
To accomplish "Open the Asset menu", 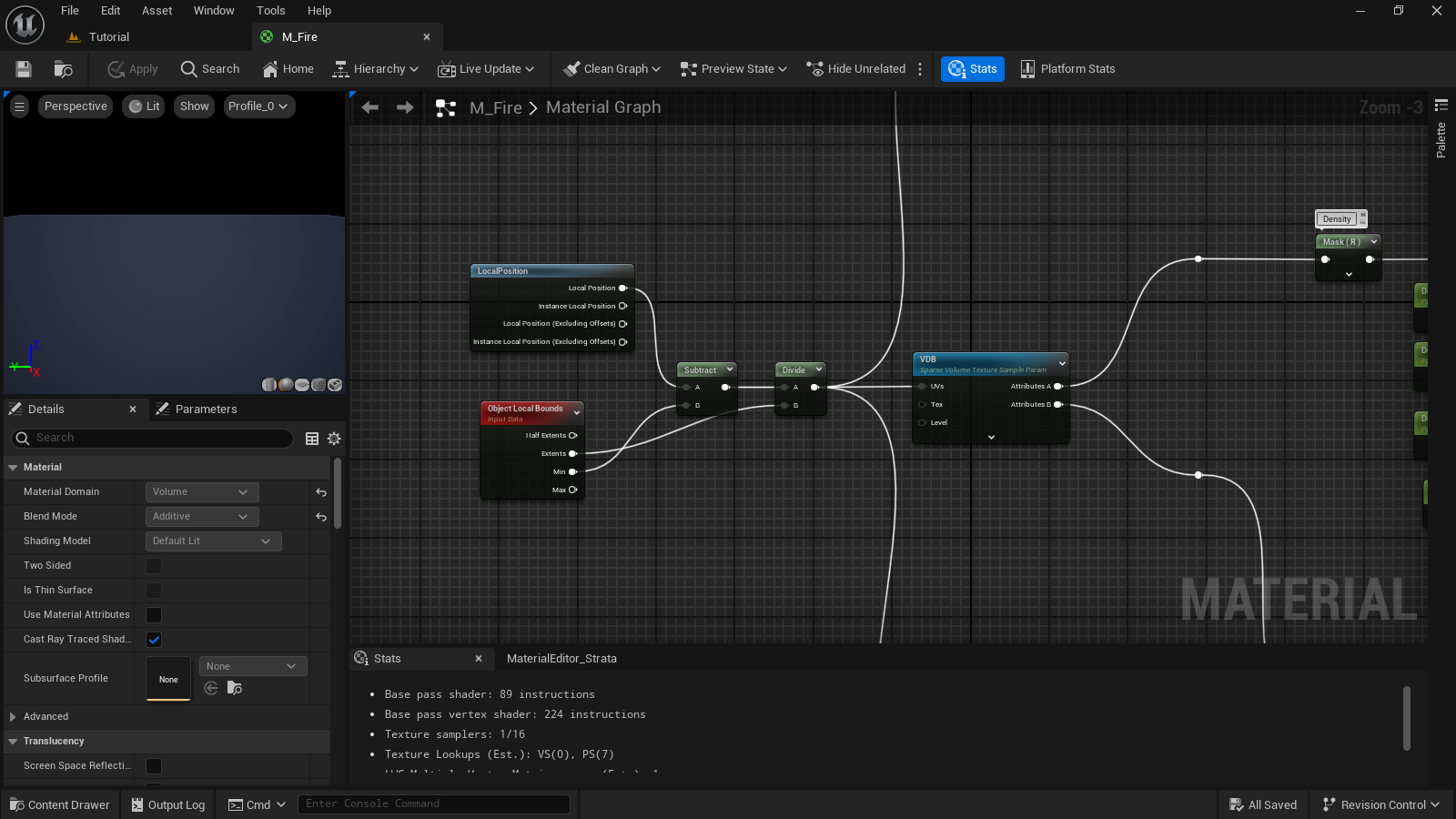I will (x=157, y=11).
